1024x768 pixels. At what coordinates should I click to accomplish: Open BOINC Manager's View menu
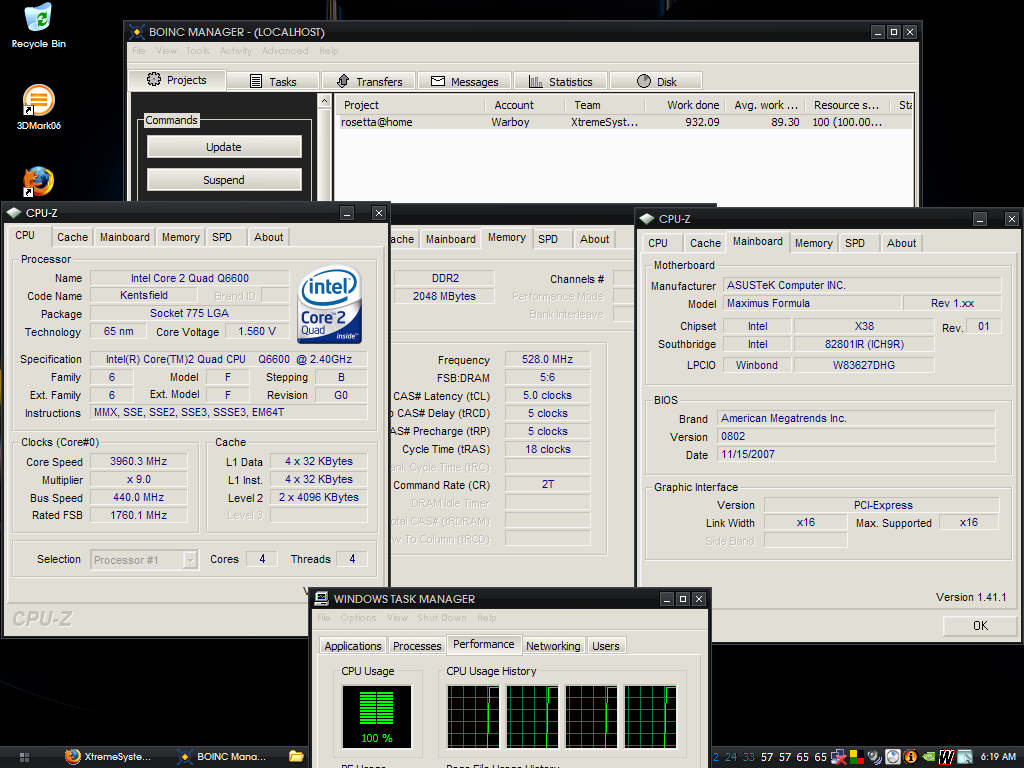click(x=166, y=51)
